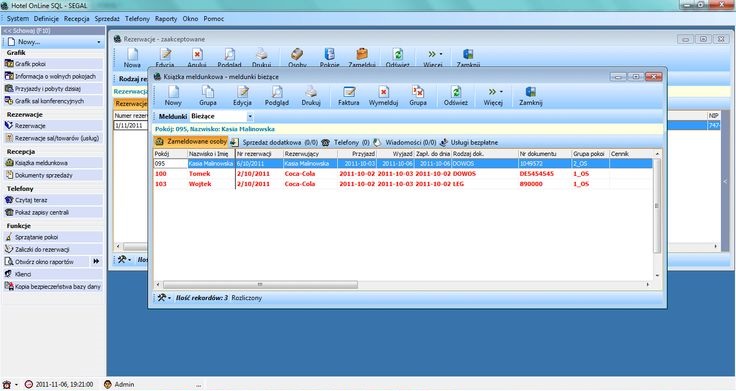Open tools dropdown beside Ilość rekordów

tap(164, 298)
